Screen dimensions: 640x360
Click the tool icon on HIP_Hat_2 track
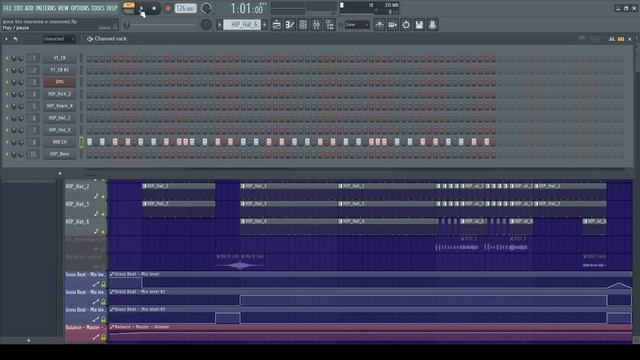(x=96, y=196)
